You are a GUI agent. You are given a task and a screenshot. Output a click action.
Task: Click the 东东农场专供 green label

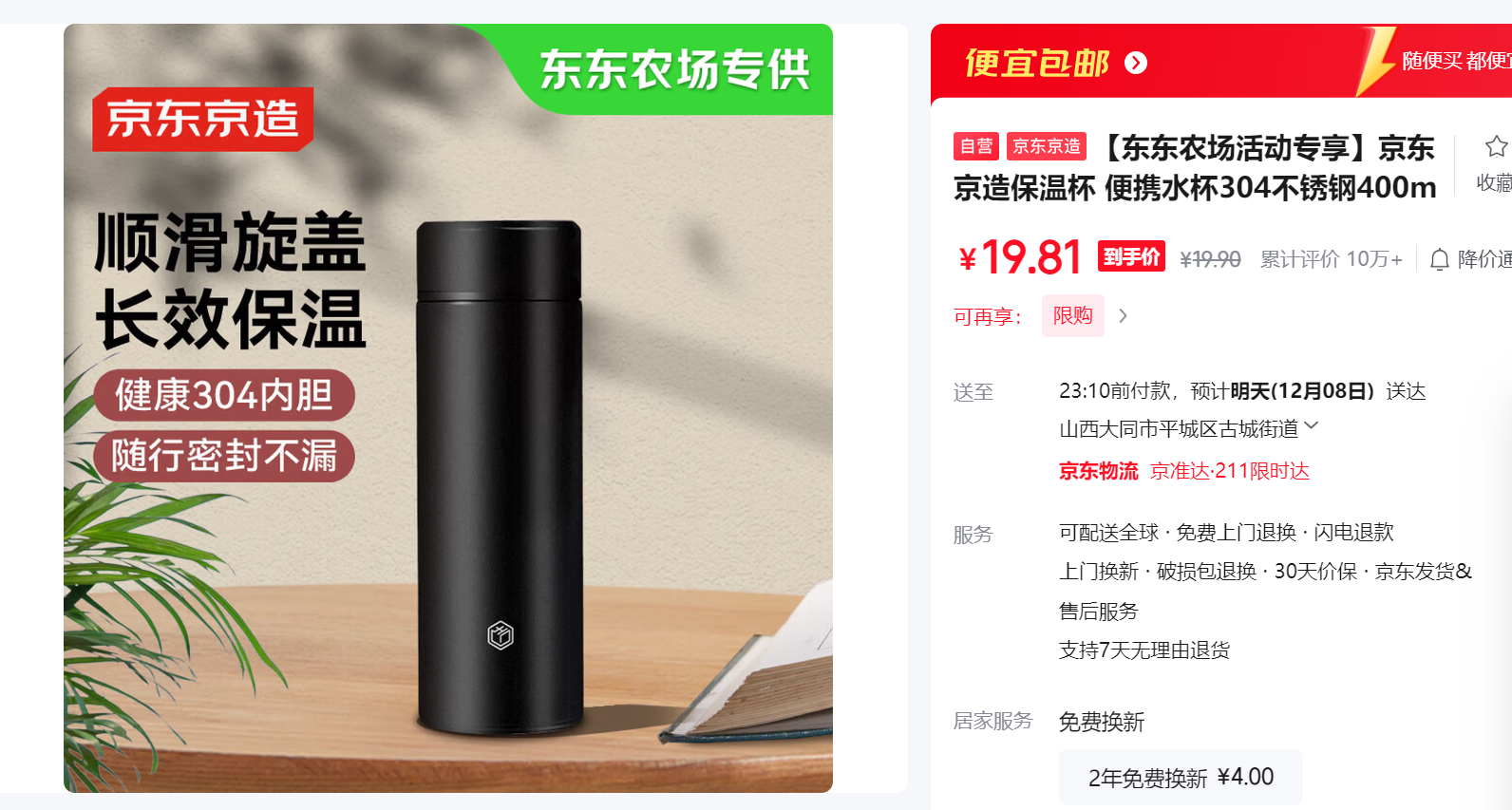click(675, 69)
